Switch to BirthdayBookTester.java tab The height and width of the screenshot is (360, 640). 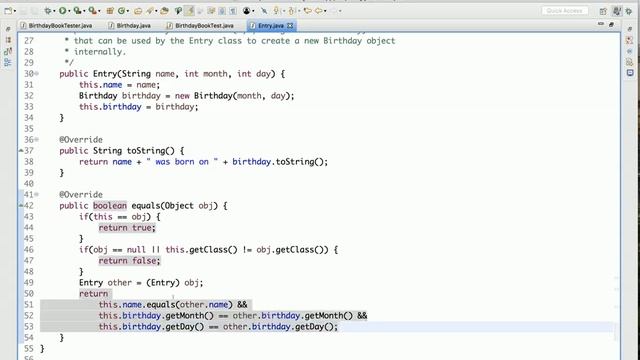[60, 25]
